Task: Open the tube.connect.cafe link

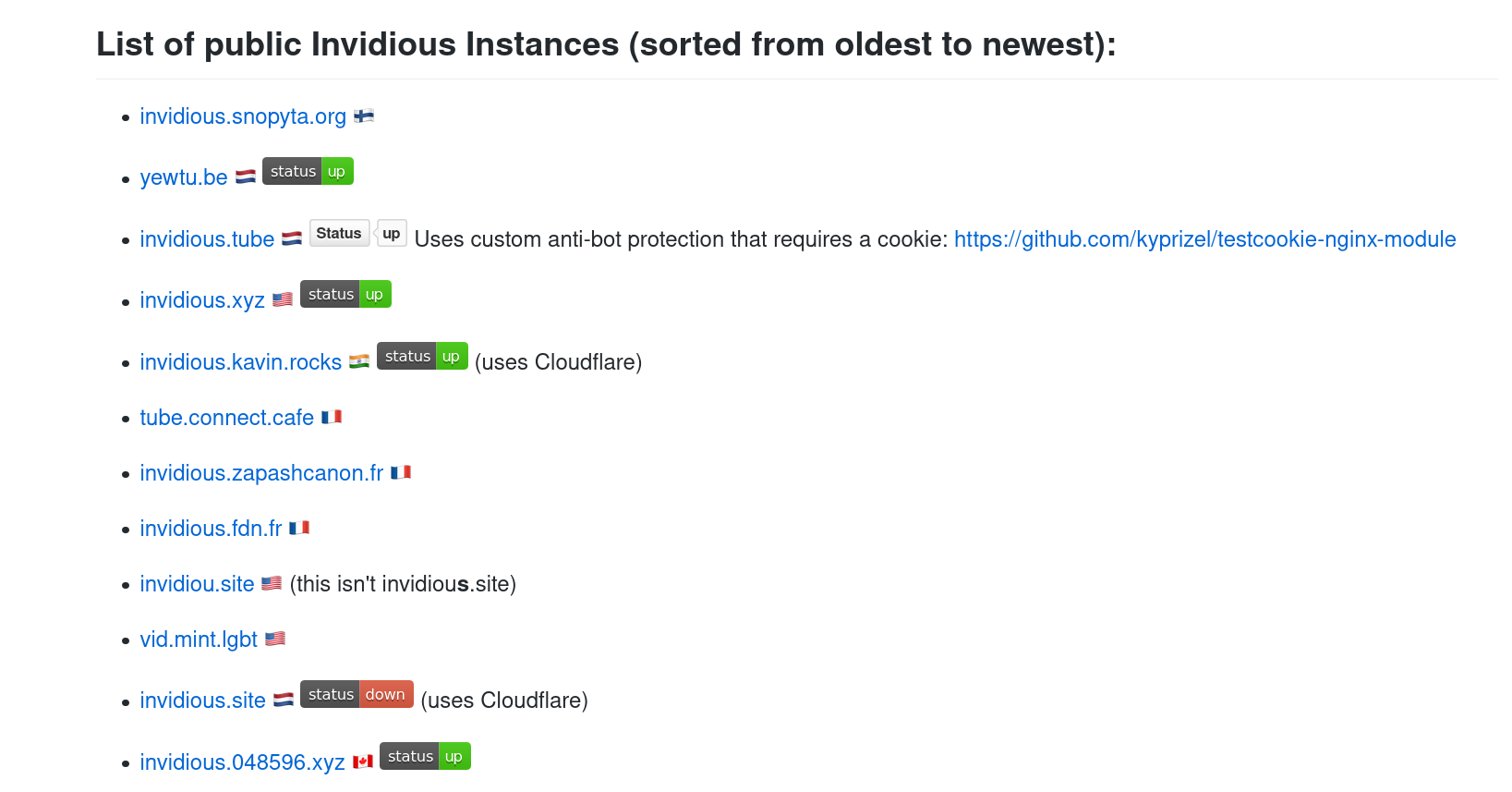Action: point(227,418)
